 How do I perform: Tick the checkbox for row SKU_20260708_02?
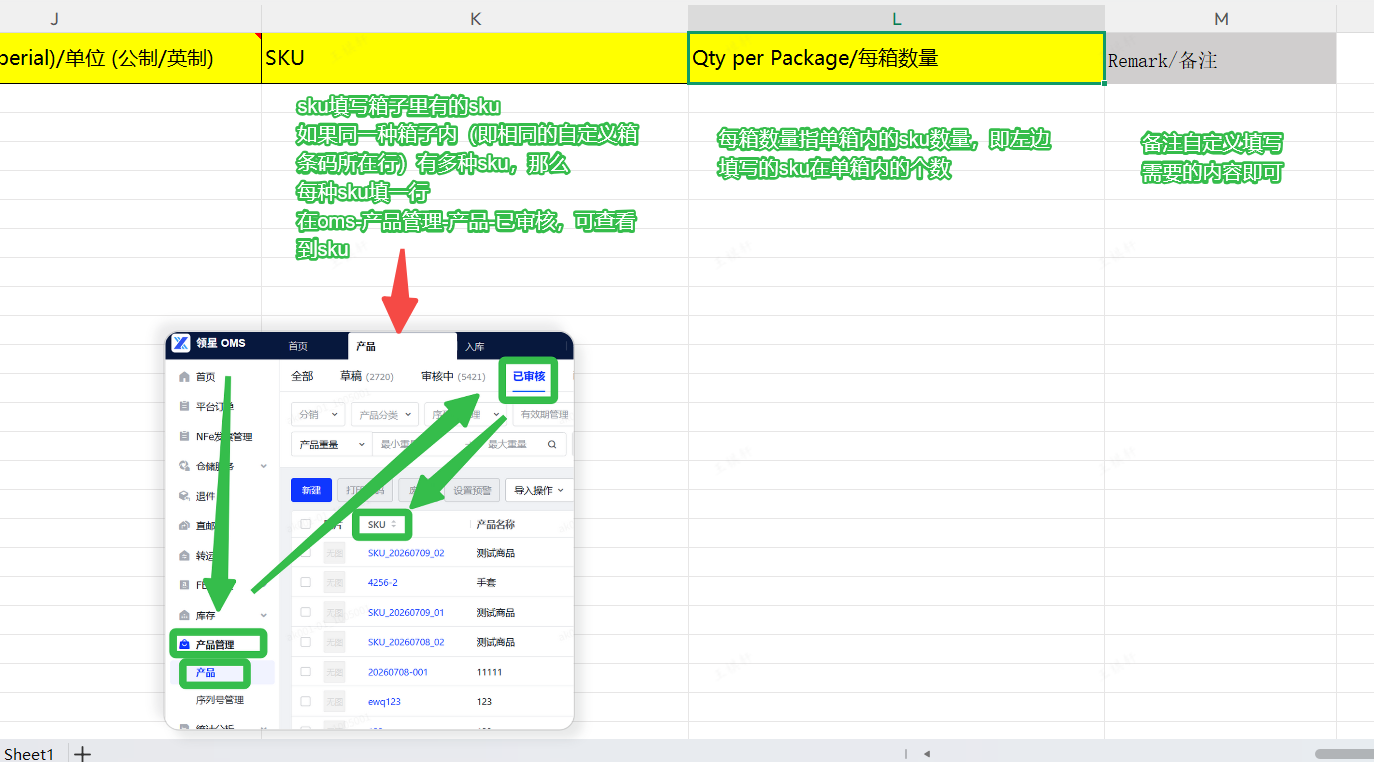pyautogui.click(x=306, y=642)
